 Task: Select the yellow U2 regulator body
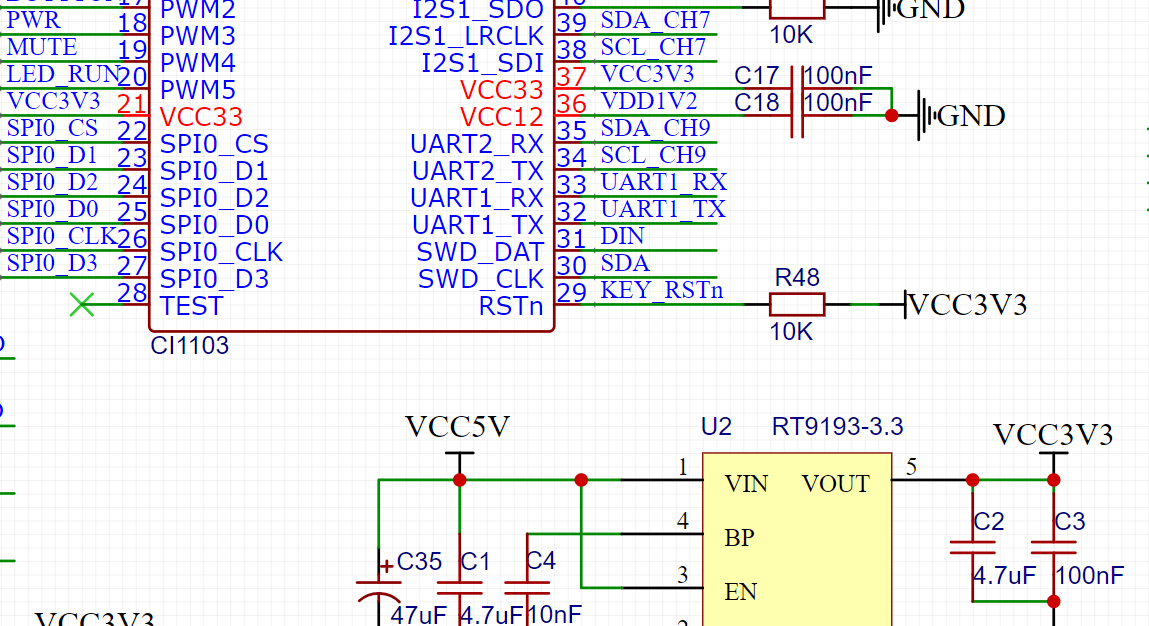point(796,540)
